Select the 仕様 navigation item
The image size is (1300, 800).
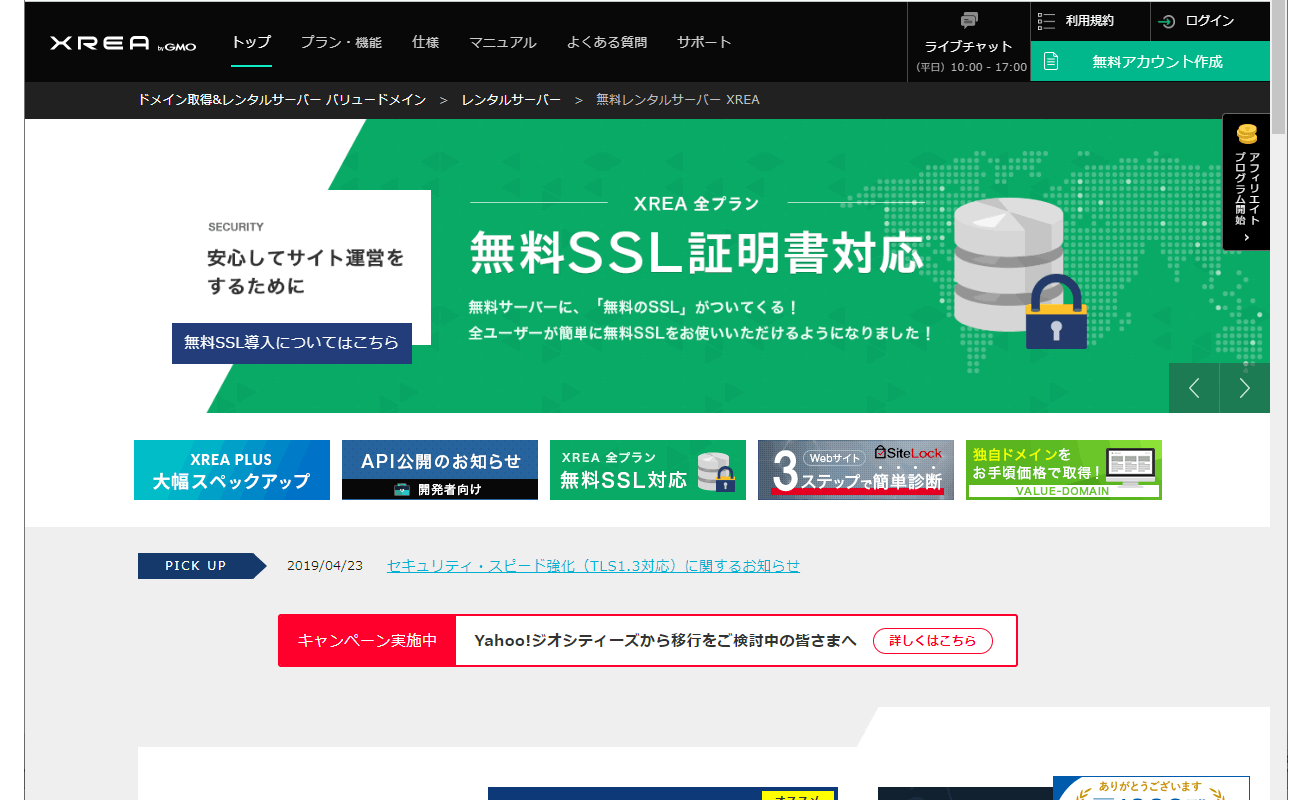(x=425, y=42)
